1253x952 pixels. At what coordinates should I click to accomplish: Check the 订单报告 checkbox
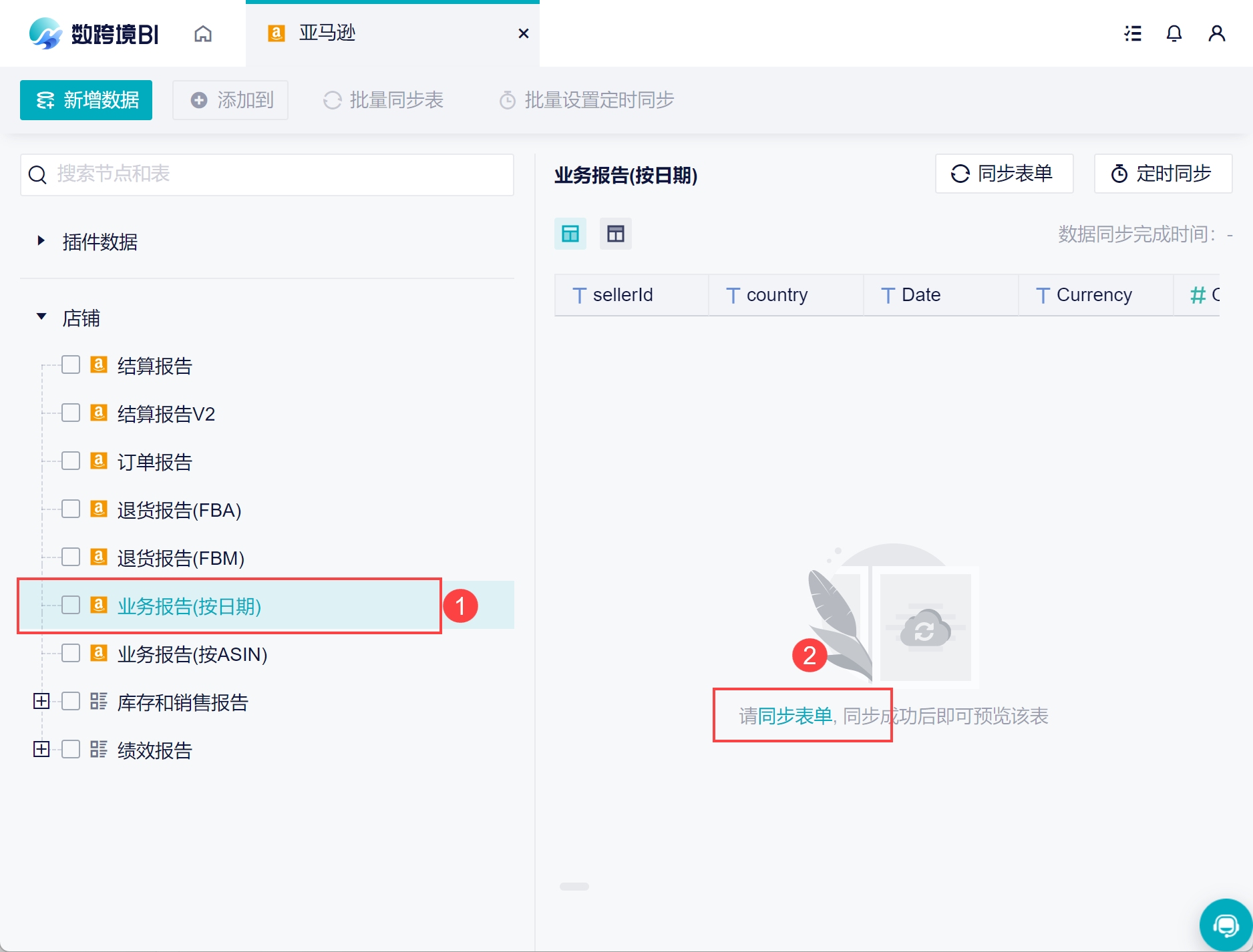tap(71, 461)
